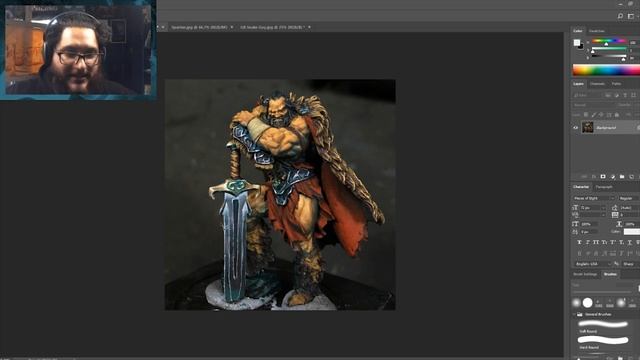
Task: Switch to the first document tab
Action: coord(199,27)
